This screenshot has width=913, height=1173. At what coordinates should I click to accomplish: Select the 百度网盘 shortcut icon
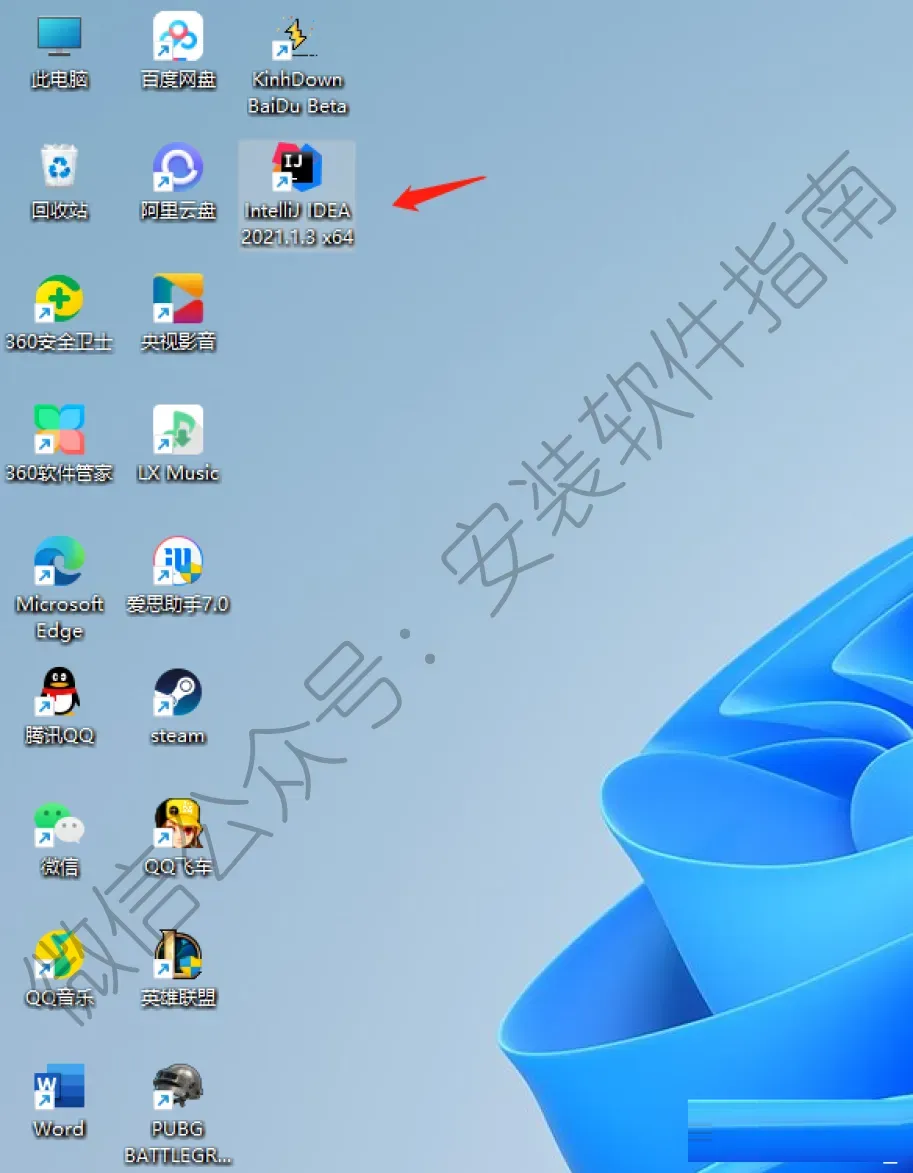178,36
